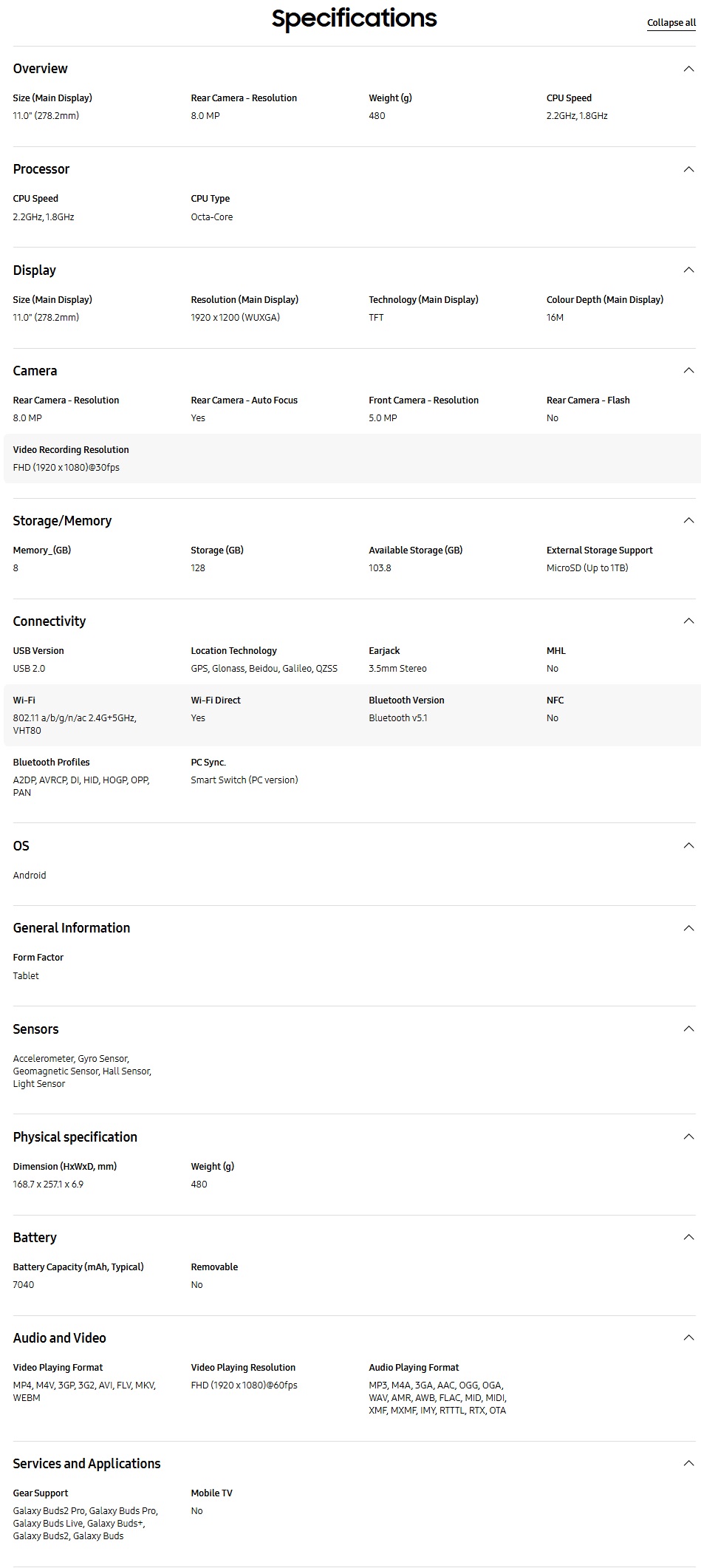Select the Tablet form factor value
This screenshot has width=701, height=1568.
(x=26, y=976)
